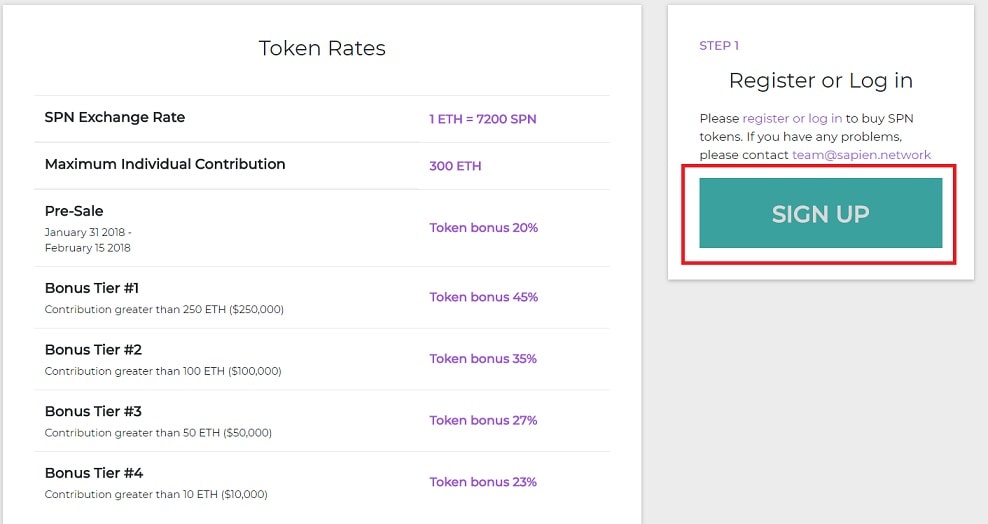Select the '1 ETH = 7200 SPN' rate
Viewport: 988px width, 524px height.
pos(483,119)
